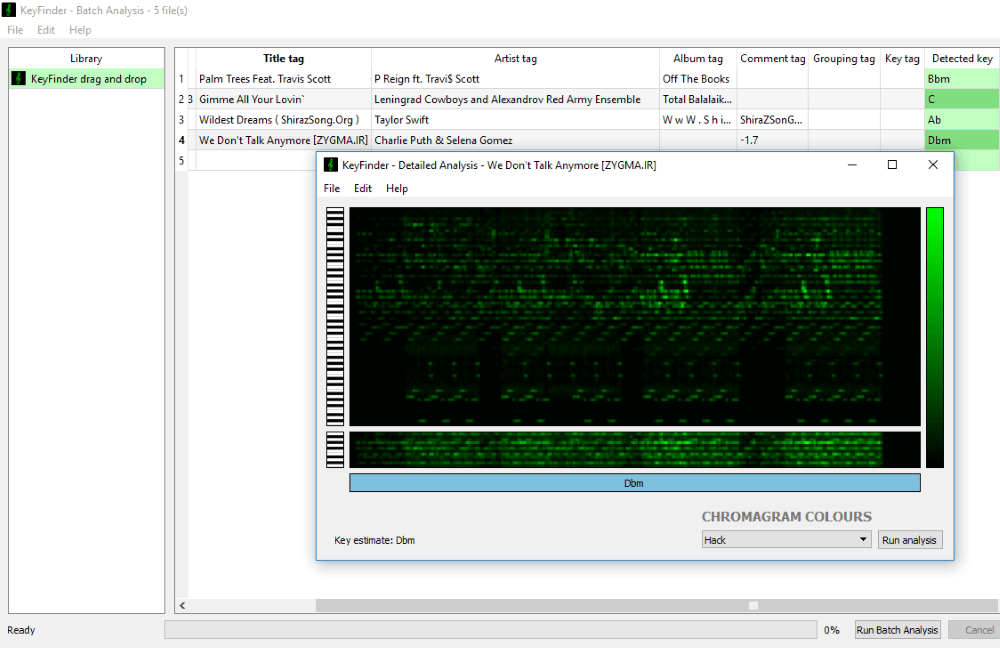The height and width of the screenshot is (648, 1000).
Task: Click the large chromagram spectrum display
Action: click(x=635, y=316)
